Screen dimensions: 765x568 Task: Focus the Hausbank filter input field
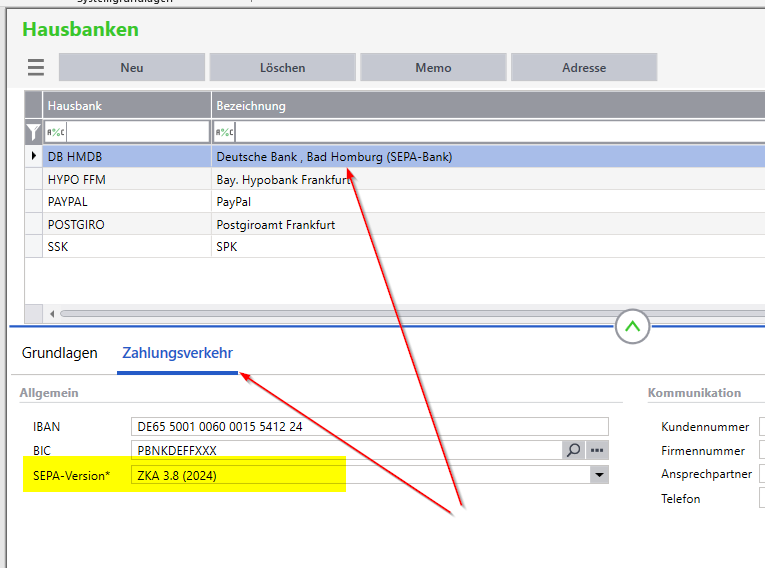(x=138, y=132)
